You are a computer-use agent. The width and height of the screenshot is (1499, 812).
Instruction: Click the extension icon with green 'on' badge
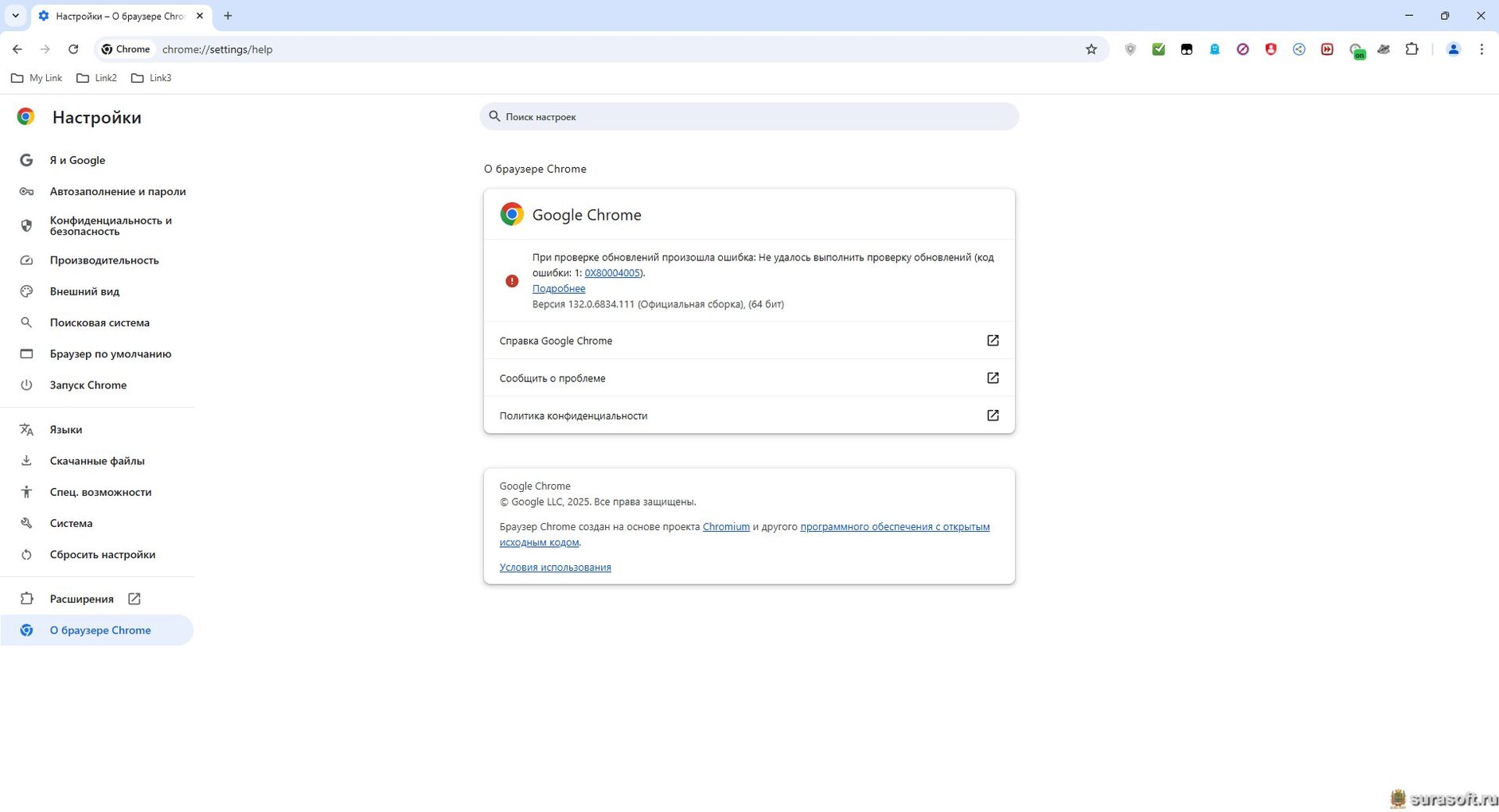[1357, 51]
